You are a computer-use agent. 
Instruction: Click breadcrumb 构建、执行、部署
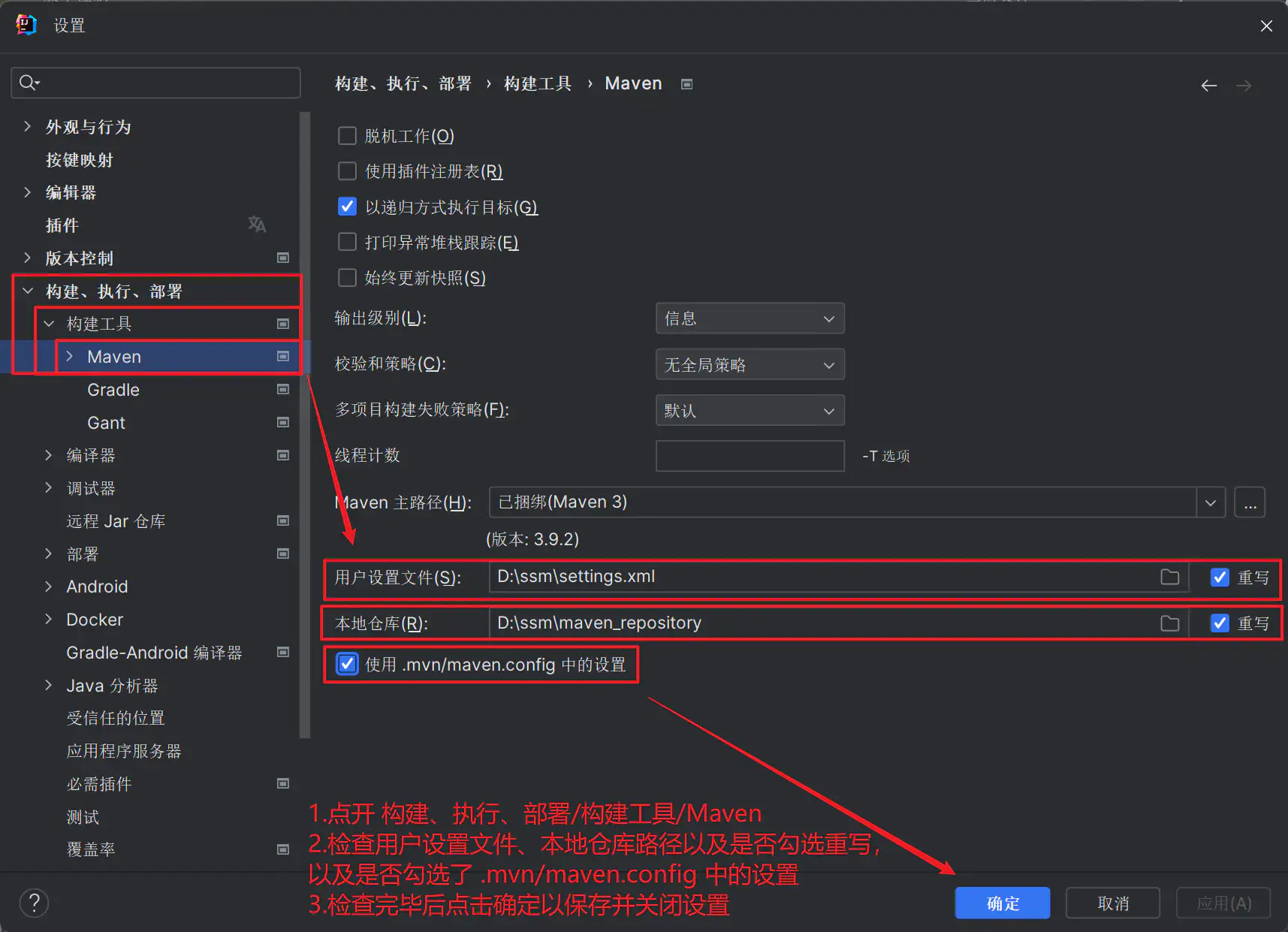403,83
